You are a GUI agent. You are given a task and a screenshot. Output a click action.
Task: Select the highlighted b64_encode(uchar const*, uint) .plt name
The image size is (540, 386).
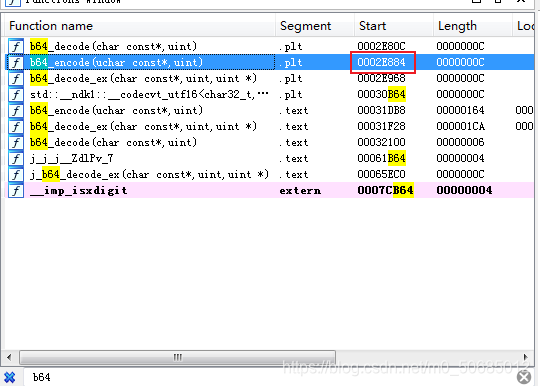coord(116,62)
